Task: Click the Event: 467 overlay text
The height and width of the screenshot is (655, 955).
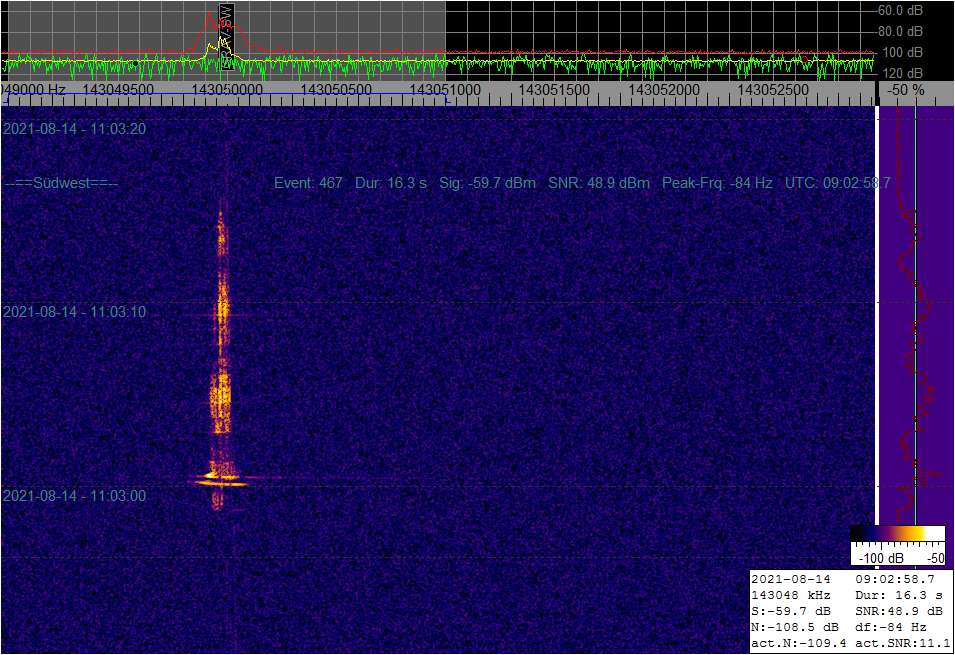Action: coord(308,183)
